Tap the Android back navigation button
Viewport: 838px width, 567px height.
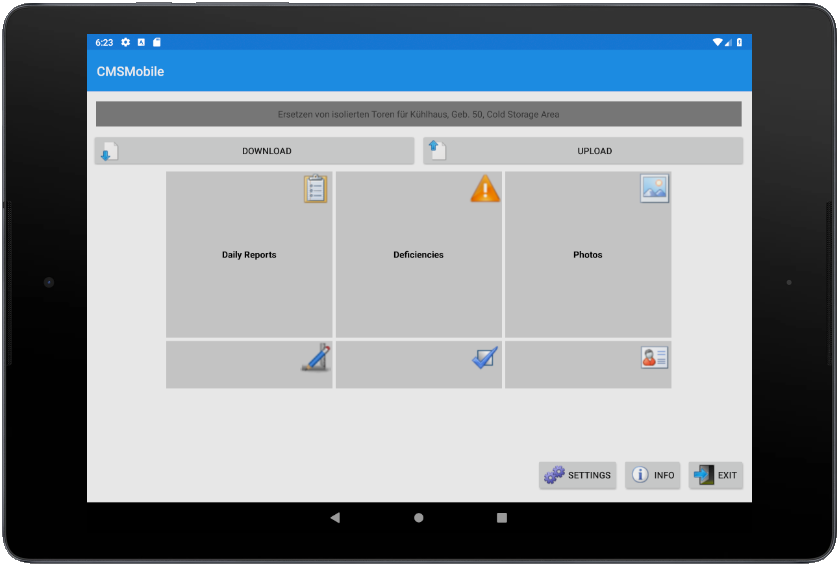point(335,517)
